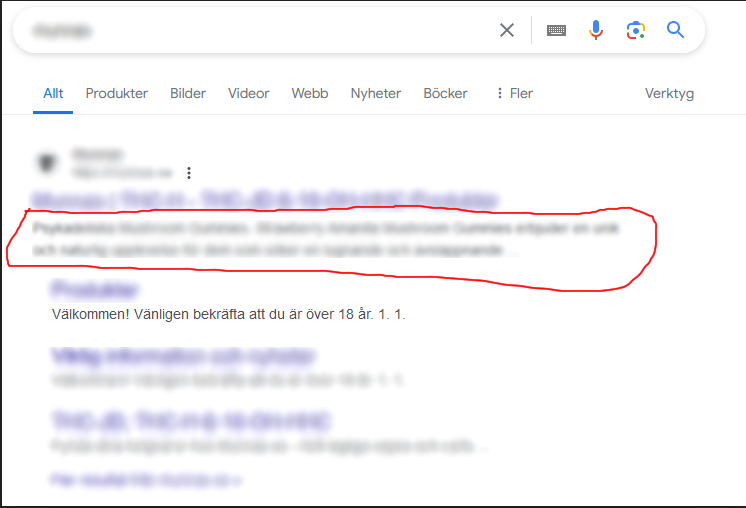Click the blurred more results link at bottom
Viewport: 746px width, 508px height.
146,479
